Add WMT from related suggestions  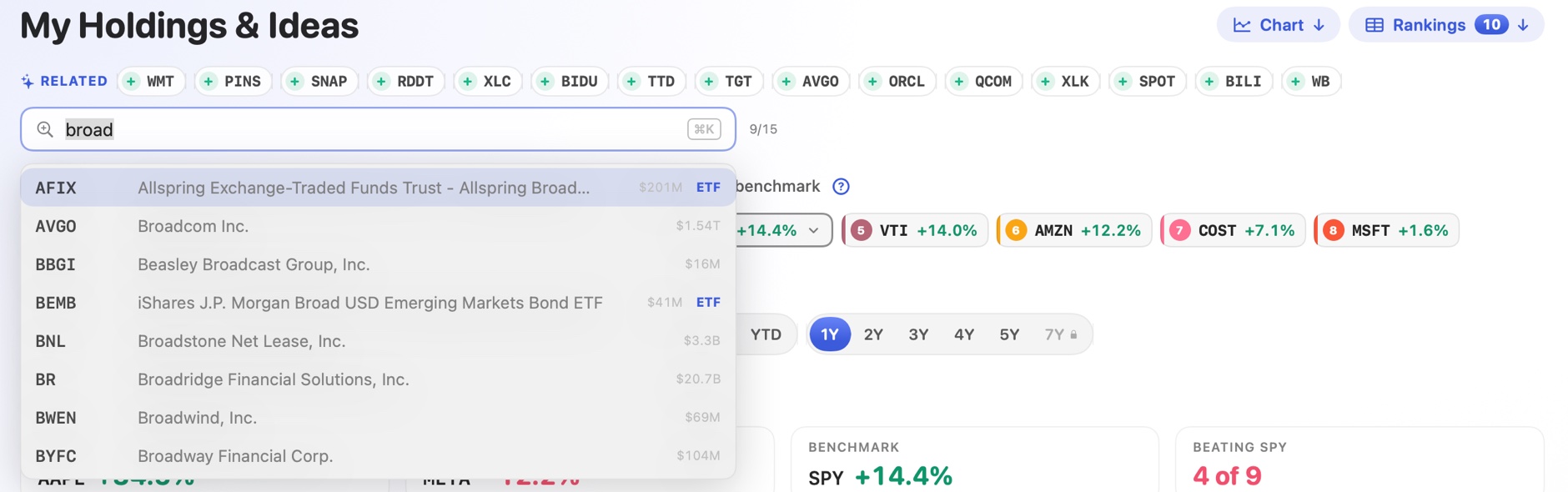tap(151, 81)
